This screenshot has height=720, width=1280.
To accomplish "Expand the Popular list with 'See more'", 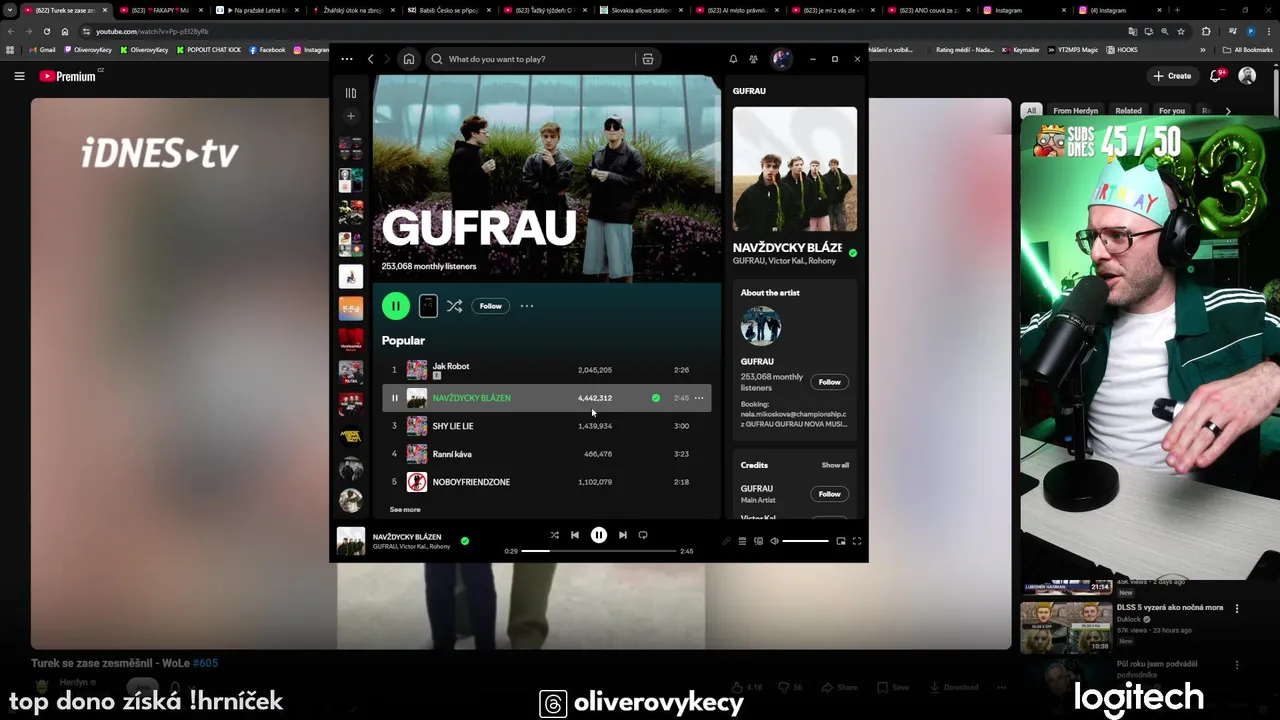I will coord(405,510).
